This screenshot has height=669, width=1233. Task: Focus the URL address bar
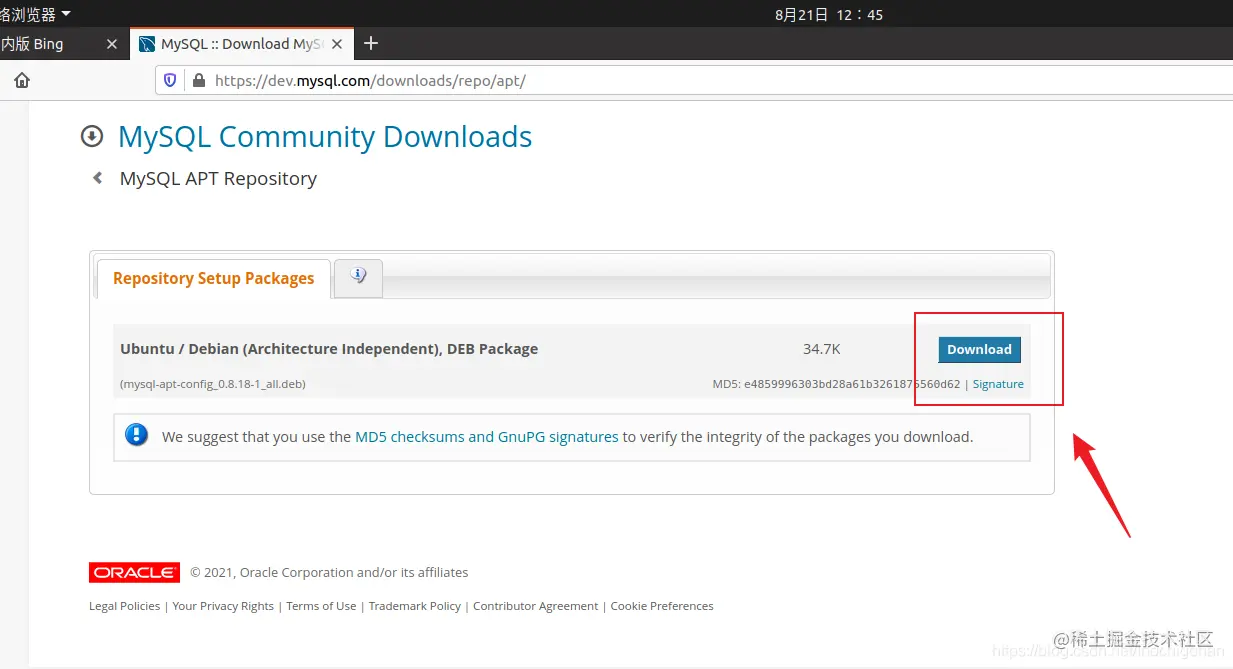point(694,80)
